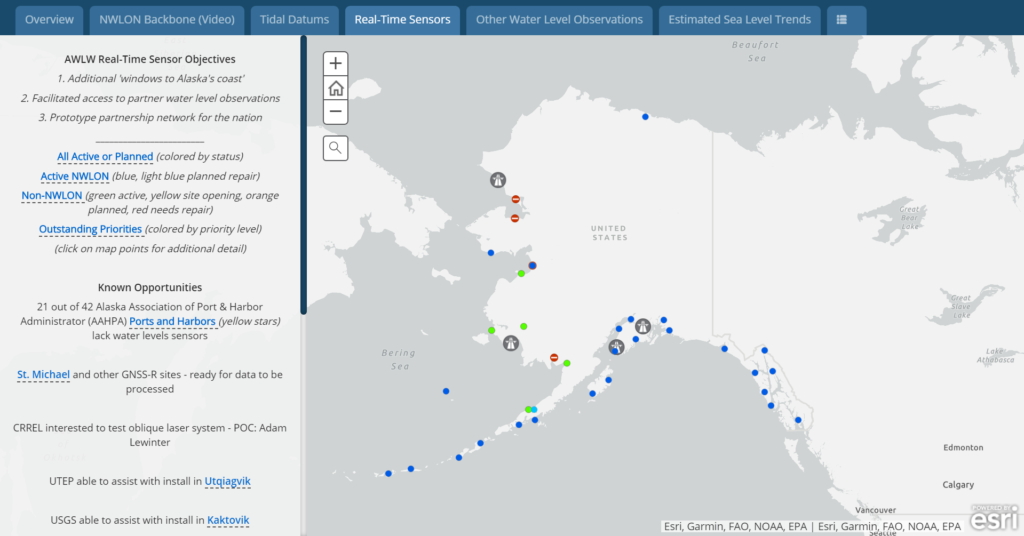Follow the All Active or Planned link
Image resolution: width=1024 pixels, height=536 pixels.
tap(104, 157)
